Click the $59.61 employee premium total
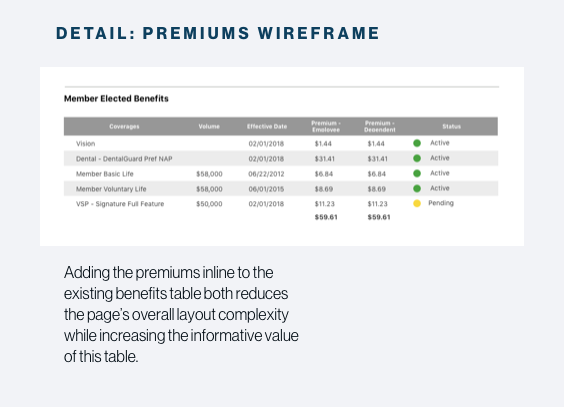Image resolution: width=564 pixels, height=407 pixels. [326, 217]
